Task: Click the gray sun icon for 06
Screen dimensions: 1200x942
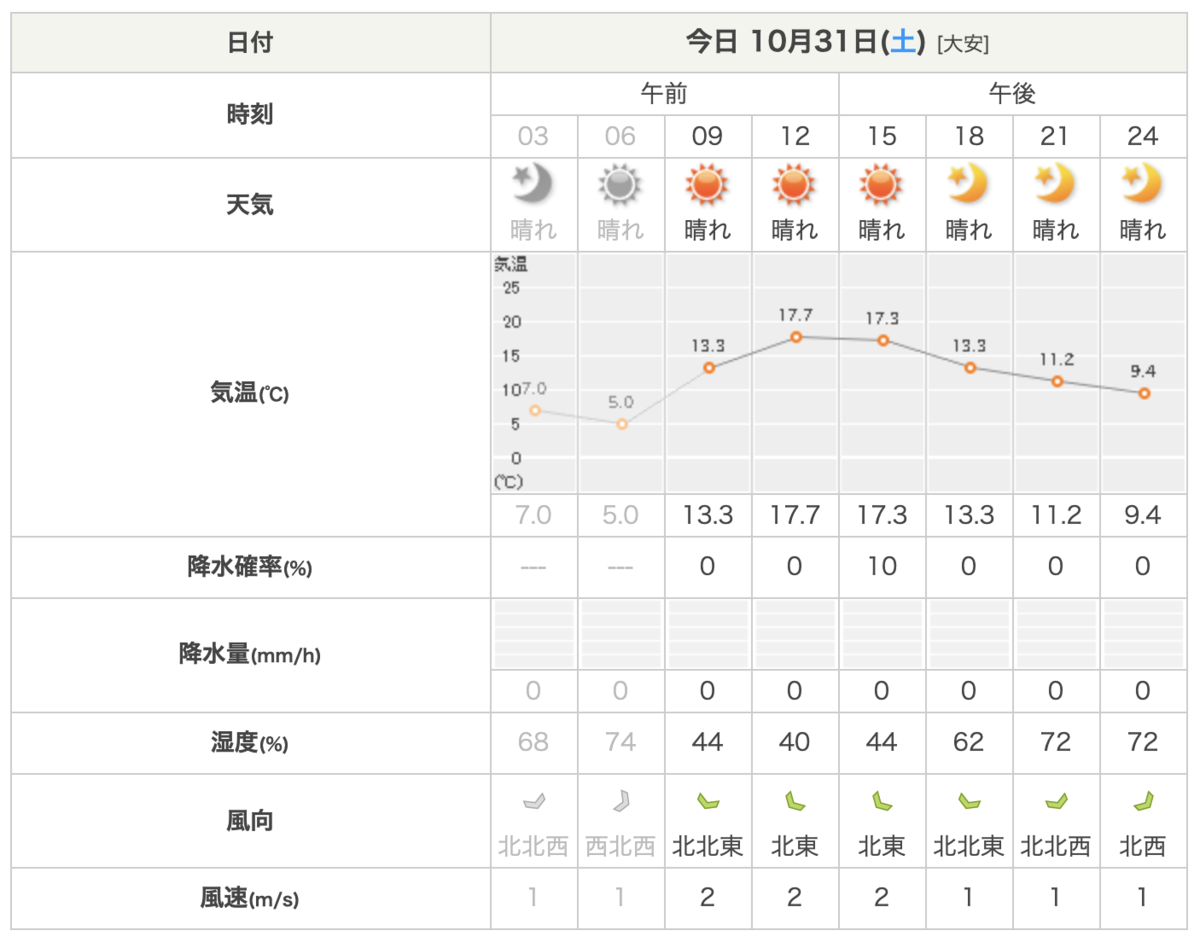Action: tap(620, 185)
